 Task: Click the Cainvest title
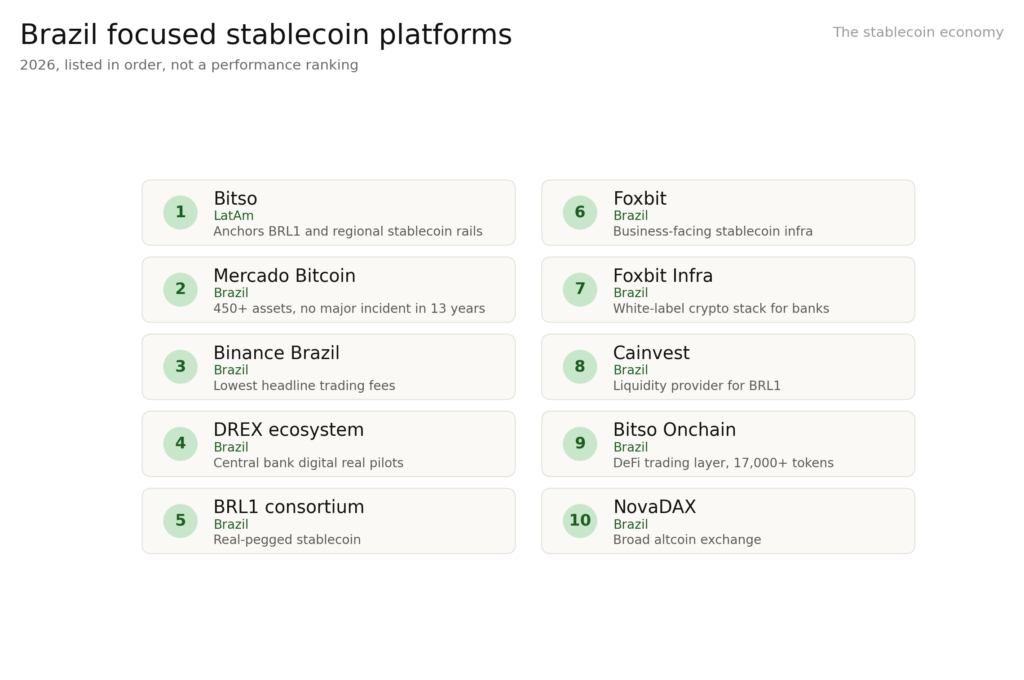[651, 353]
